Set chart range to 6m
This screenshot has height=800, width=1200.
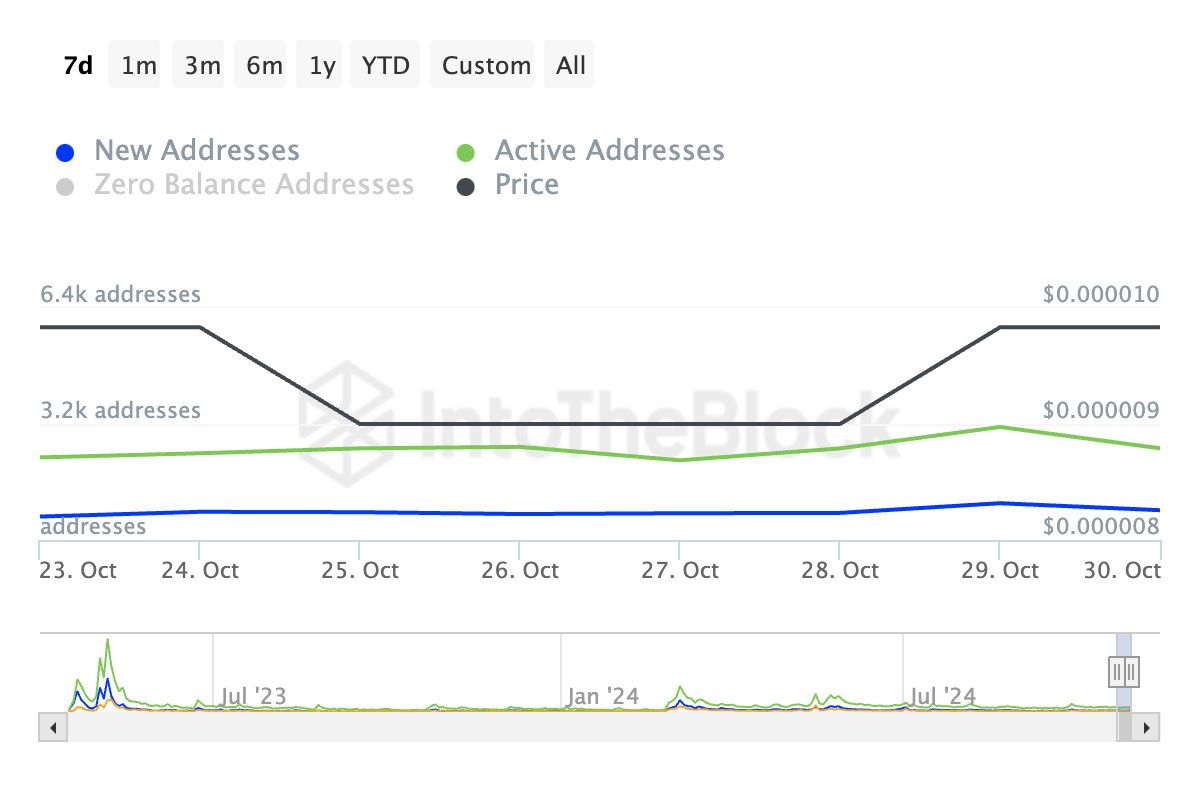(x=264, y=66)
